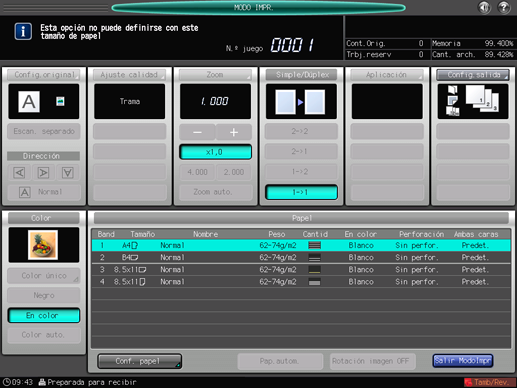Select left-pointing original direction icon

19,173
